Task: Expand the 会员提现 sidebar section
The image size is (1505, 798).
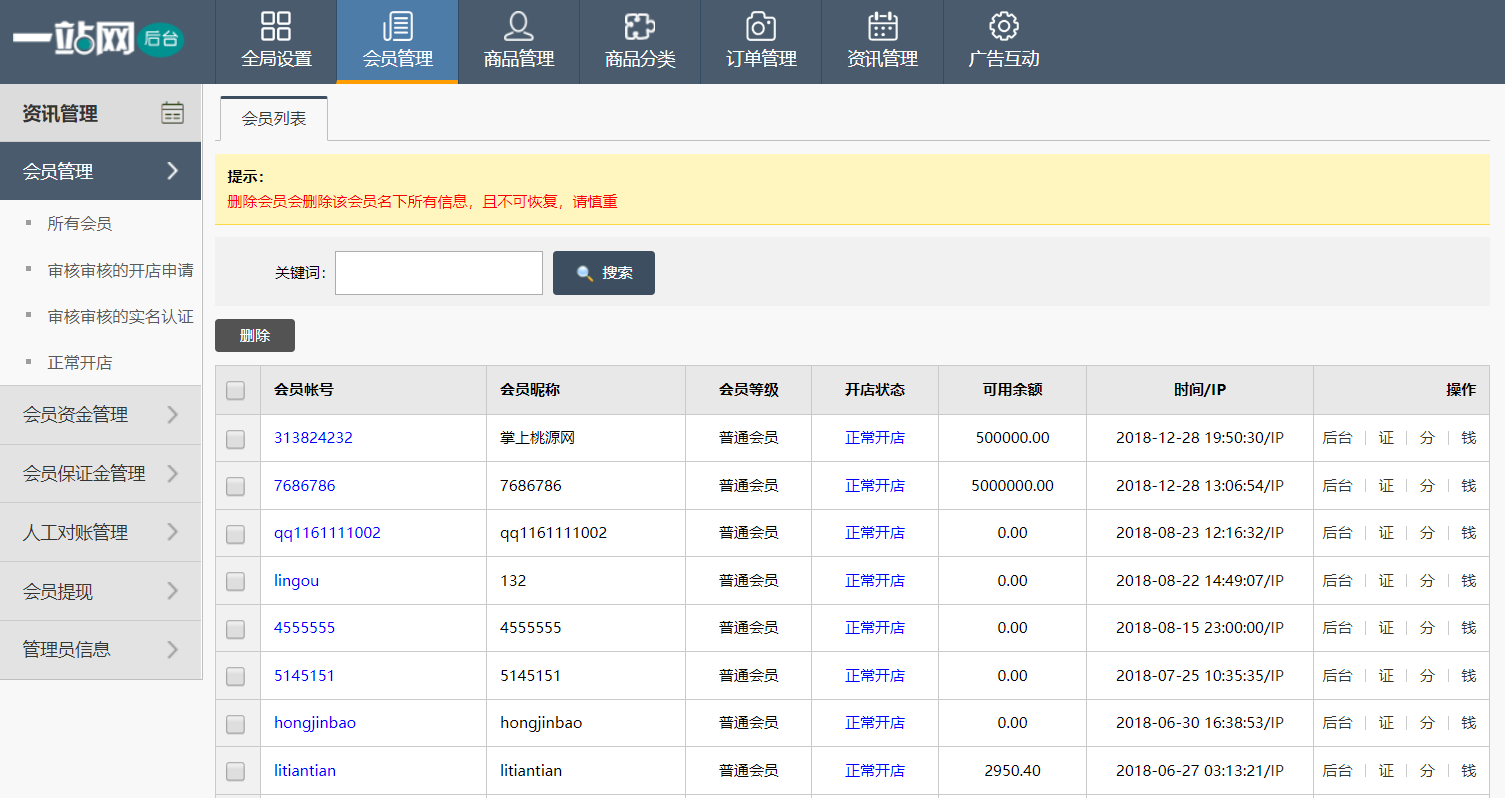Action: (x=100, y=591)
